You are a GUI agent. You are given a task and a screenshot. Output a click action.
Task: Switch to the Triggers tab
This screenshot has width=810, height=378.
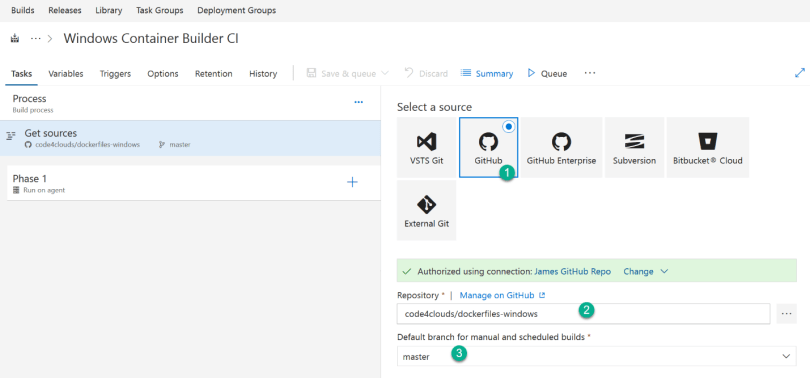tap(115, 74)
